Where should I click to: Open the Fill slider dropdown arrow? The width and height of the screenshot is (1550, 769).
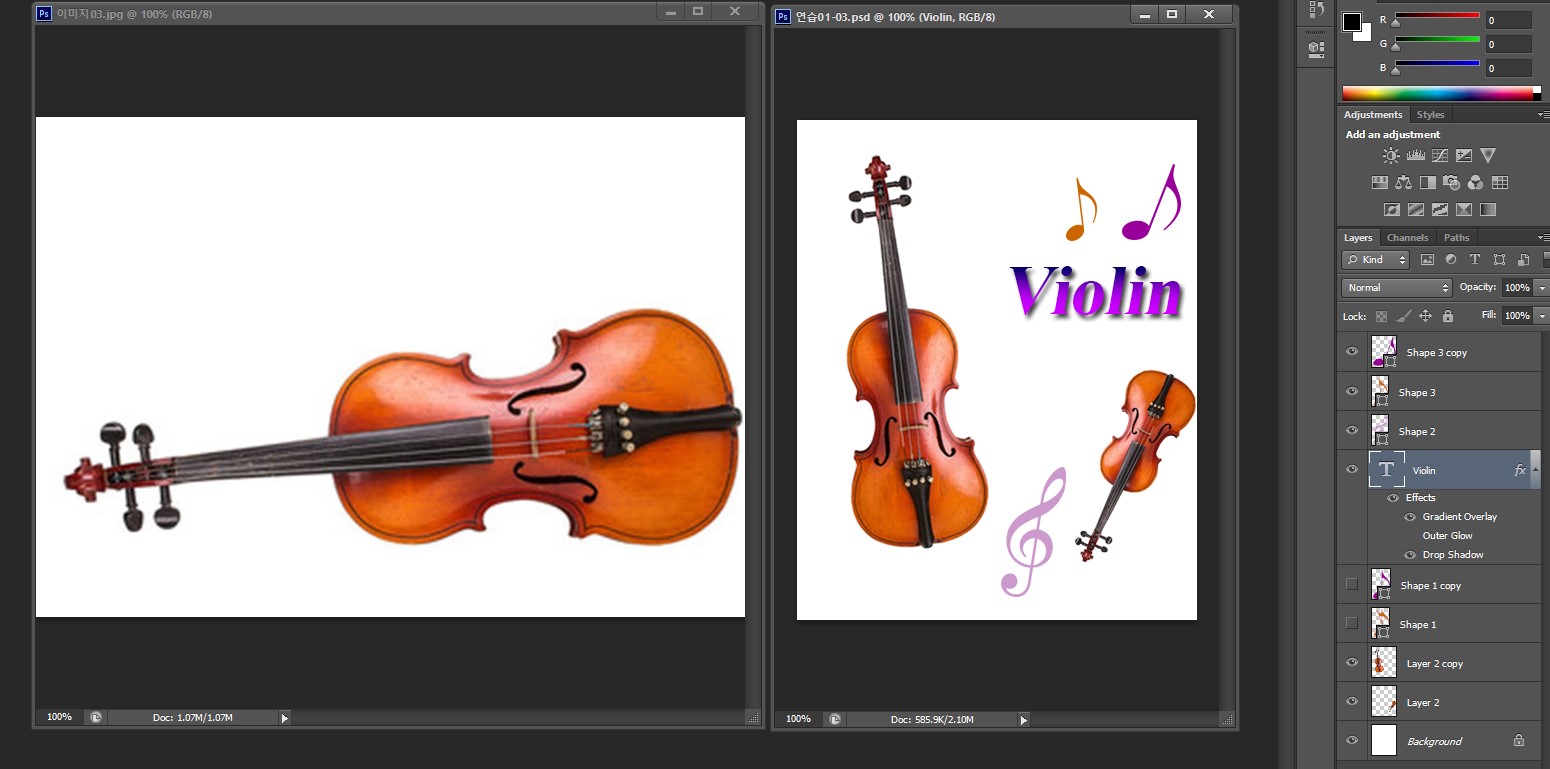click(x=1541, y=316)
